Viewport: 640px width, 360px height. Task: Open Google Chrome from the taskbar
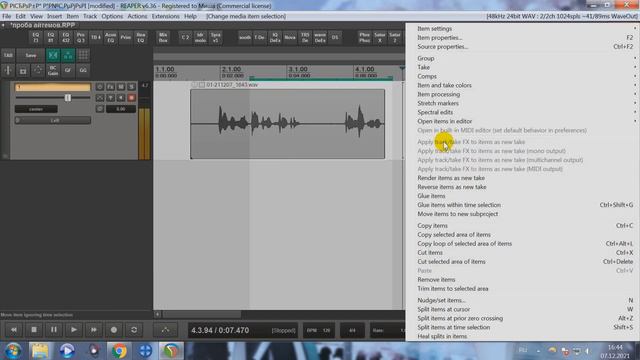click(x=119, y=351)
